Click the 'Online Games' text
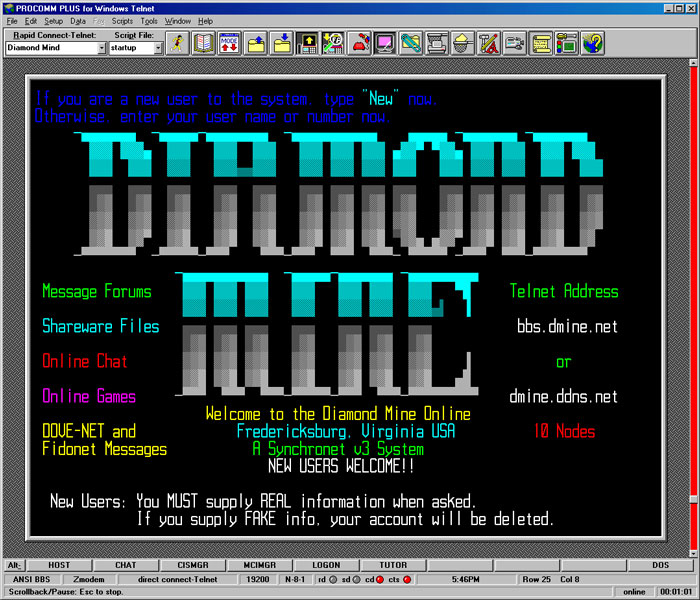The height and width of the screenshot is (600, 700). tap(89, 396)
